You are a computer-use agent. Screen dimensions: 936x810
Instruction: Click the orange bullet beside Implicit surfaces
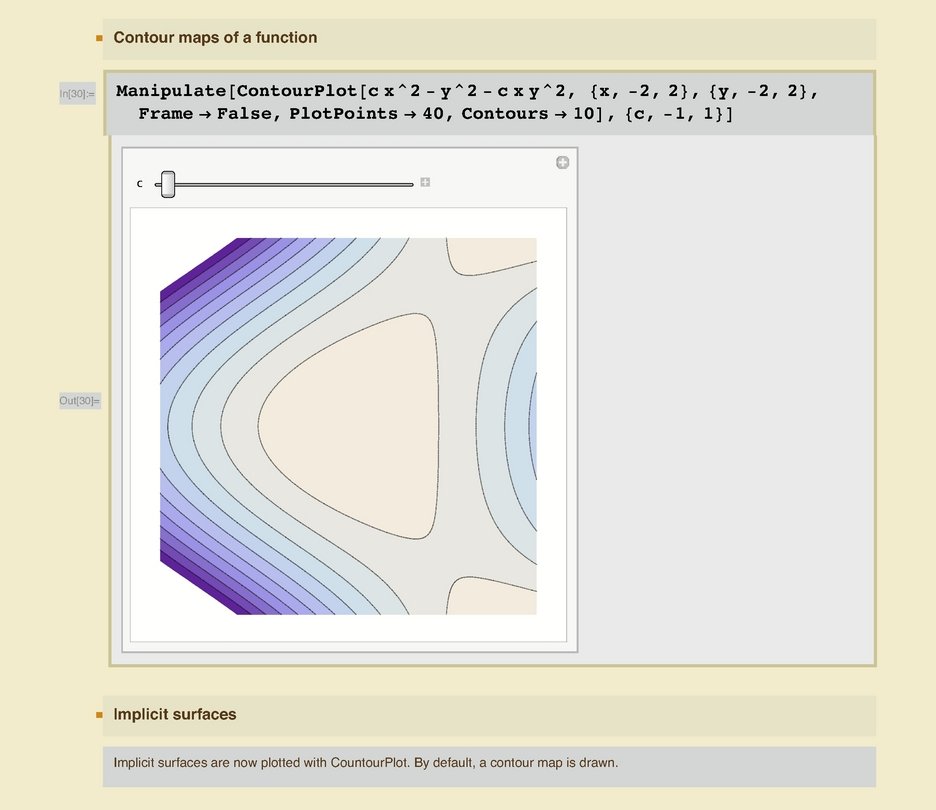99,715
